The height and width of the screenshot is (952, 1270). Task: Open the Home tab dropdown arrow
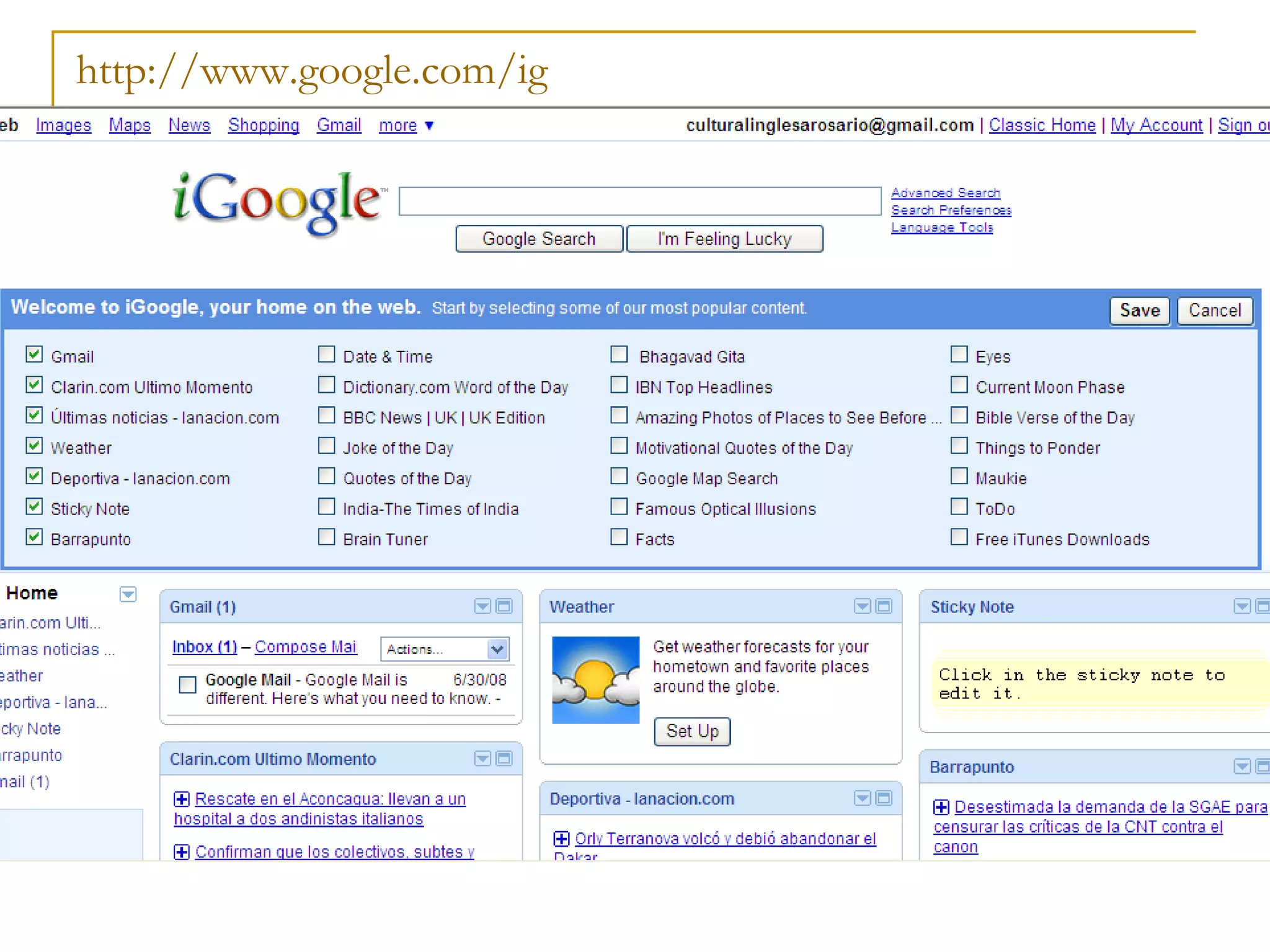[x=128, y=594]
